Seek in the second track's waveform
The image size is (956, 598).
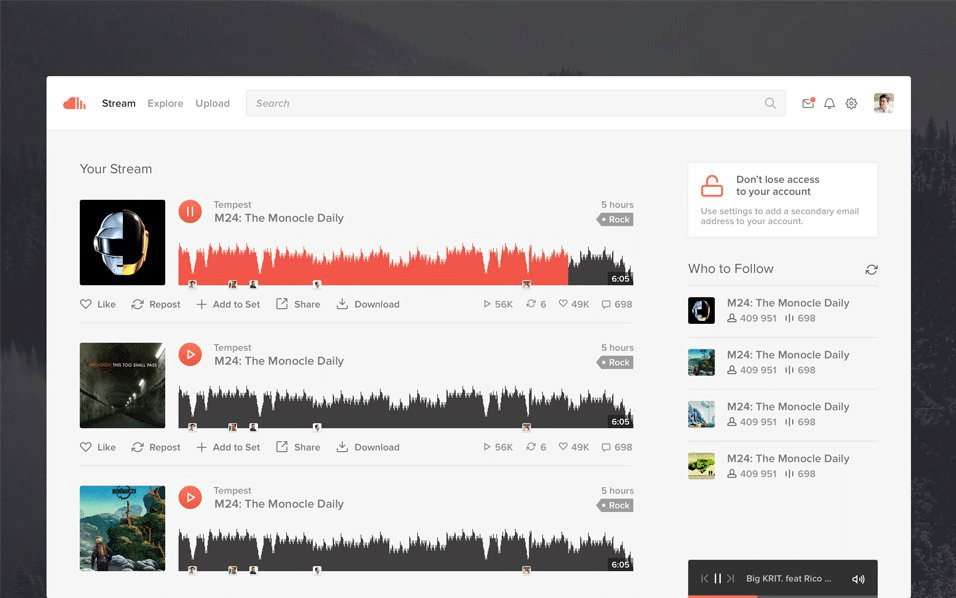click(x=405, y=407)
